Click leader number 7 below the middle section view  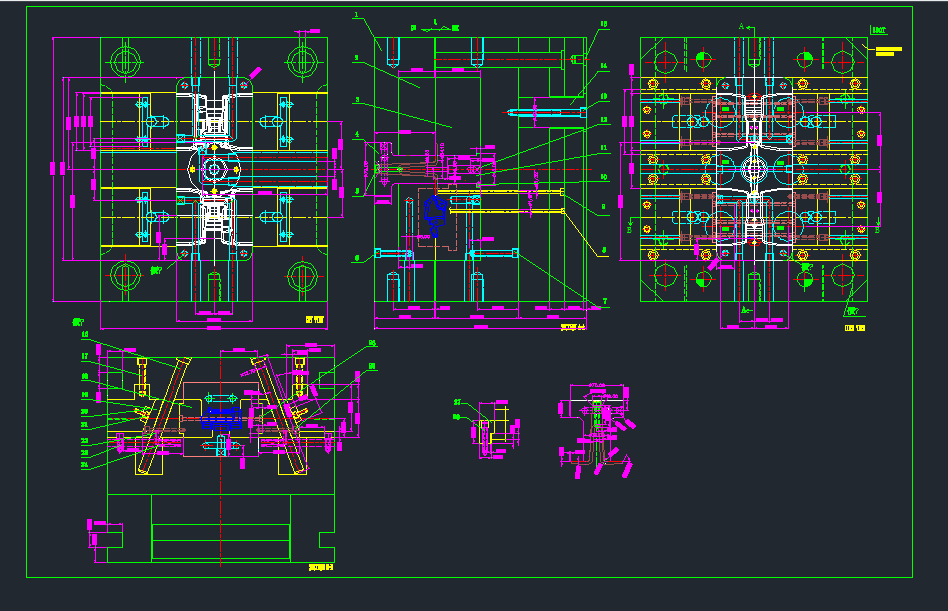(x=606, y=300)
